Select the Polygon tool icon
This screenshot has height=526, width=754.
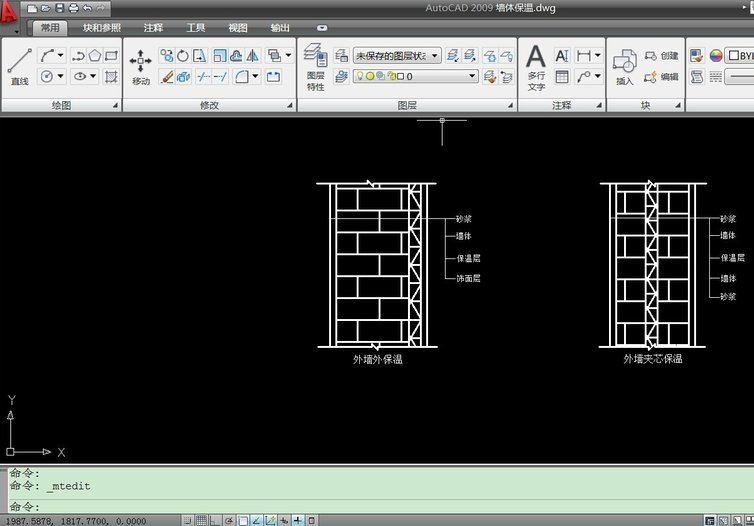click(x=95, y=56)
